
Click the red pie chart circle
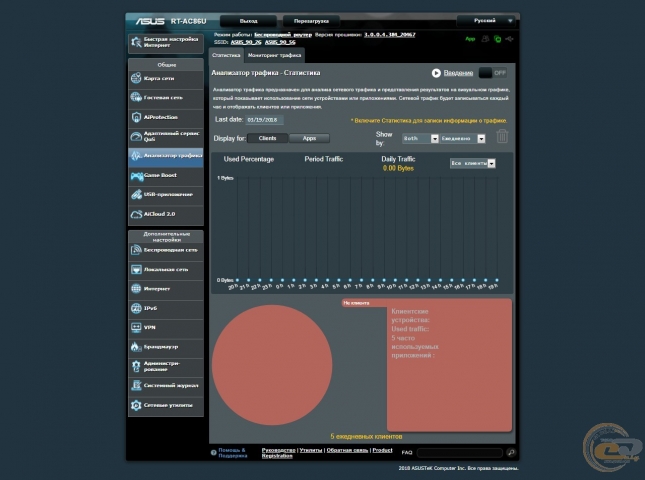click(272, 365)
